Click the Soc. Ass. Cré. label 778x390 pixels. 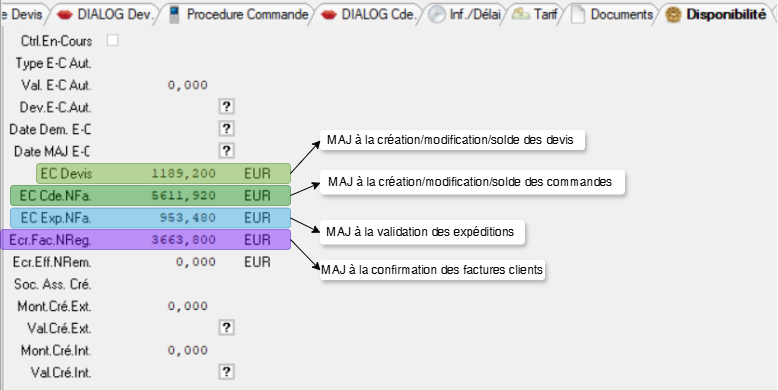(53, 284)
